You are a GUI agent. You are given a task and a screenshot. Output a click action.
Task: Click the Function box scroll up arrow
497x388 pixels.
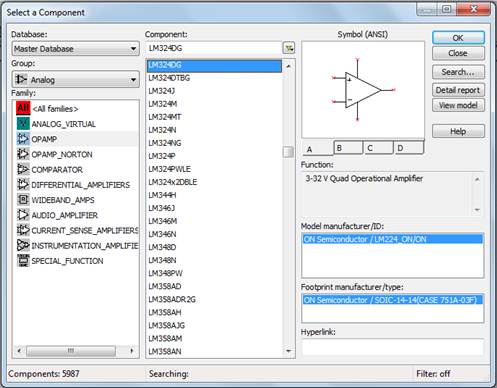click(x=477, y=179)
